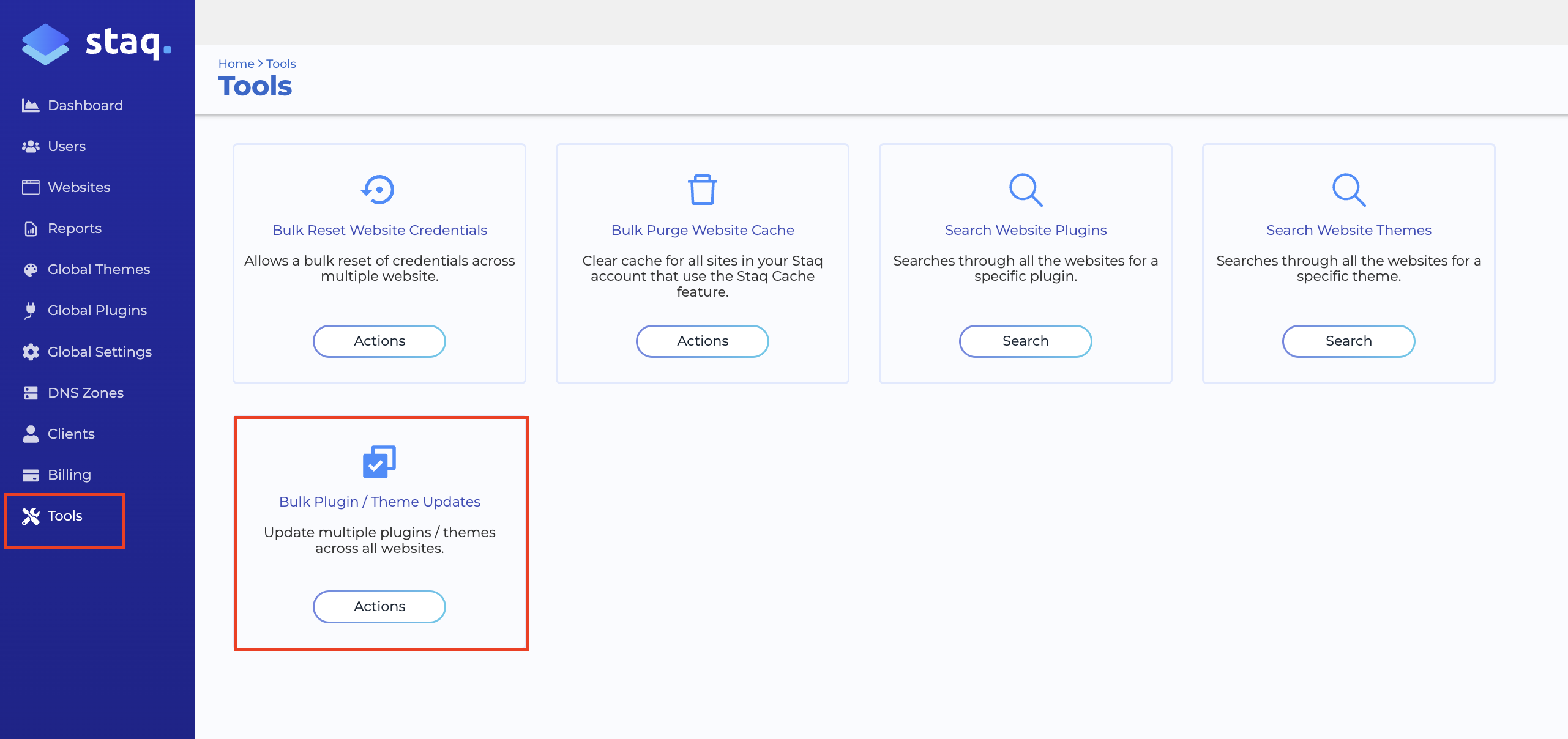1568x739 pixels.
Task: Select Reports in the sidebar
Action: point(75,228)
